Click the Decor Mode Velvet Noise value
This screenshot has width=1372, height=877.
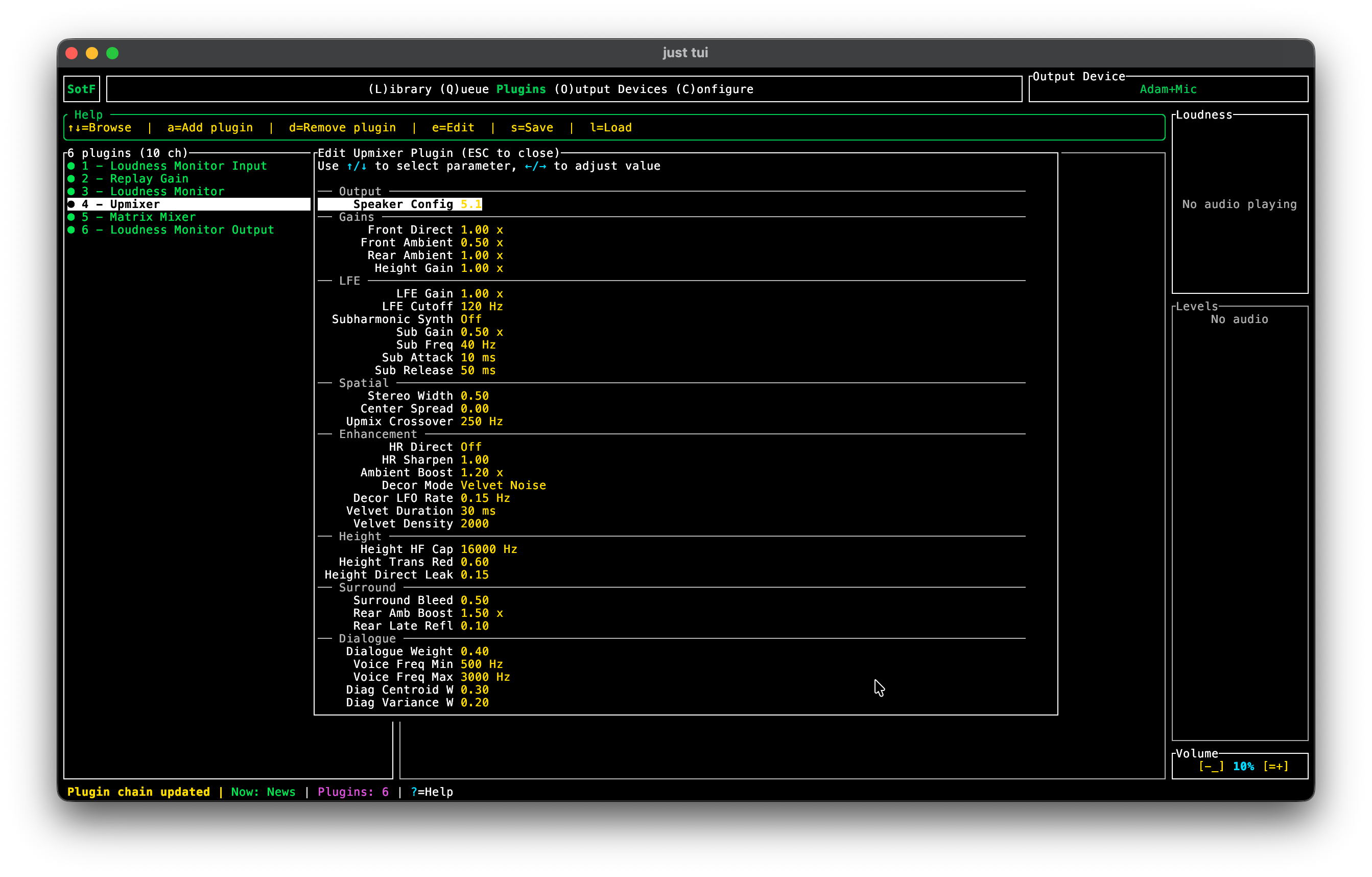tap(503, 485)
